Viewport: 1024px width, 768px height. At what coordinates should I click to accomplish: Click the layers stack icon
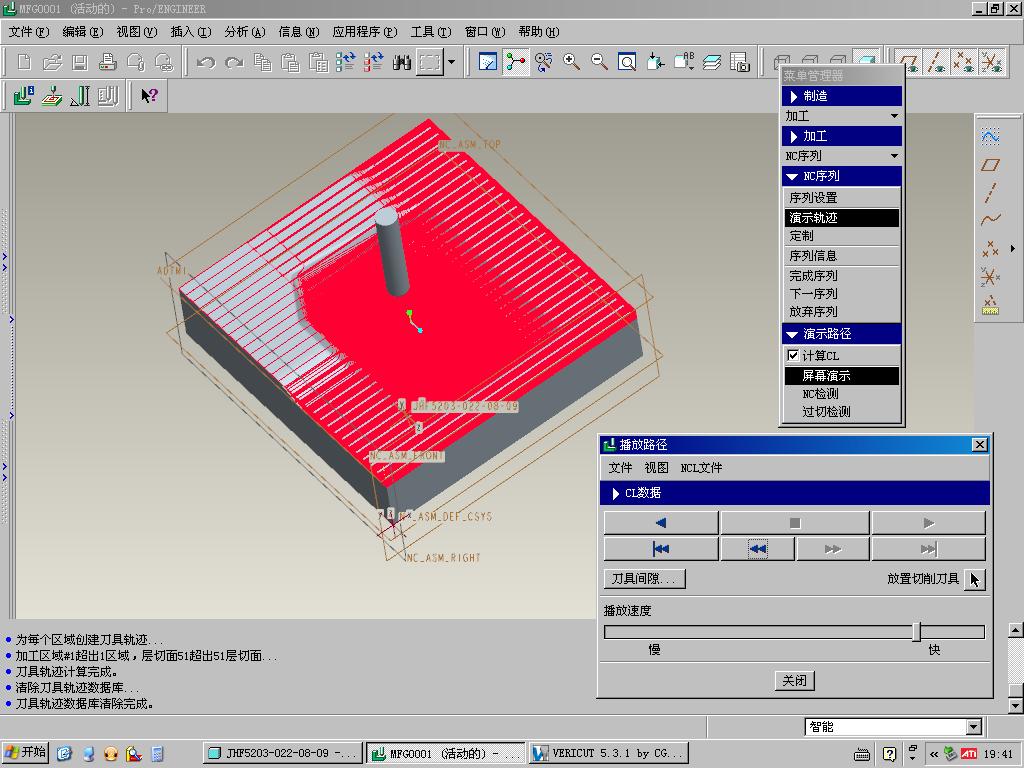click(x=712, y=62)
